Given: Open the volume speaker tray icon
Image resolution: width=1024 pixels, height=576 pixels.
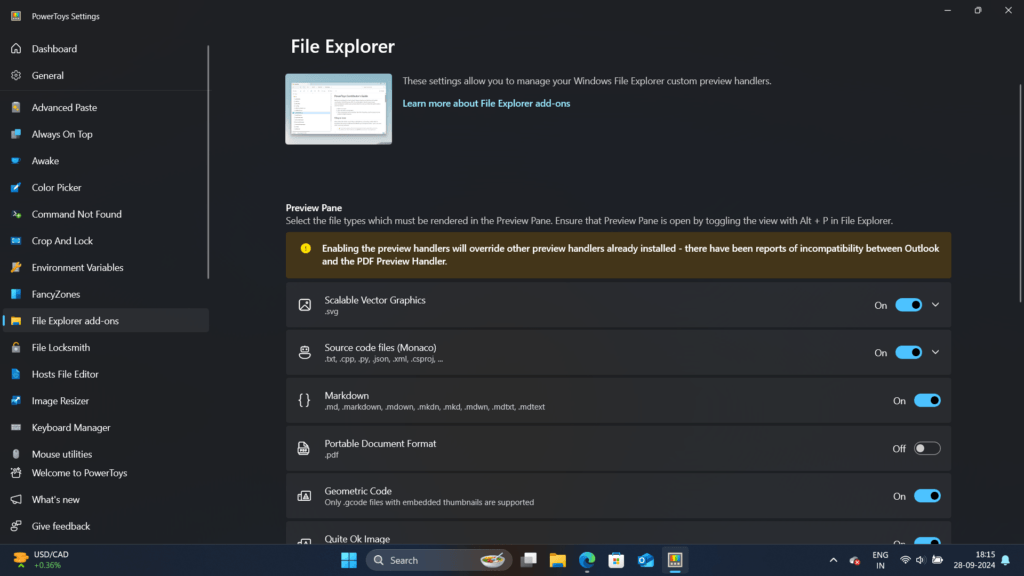Looking at the screenshot, I should click(920, 560).
